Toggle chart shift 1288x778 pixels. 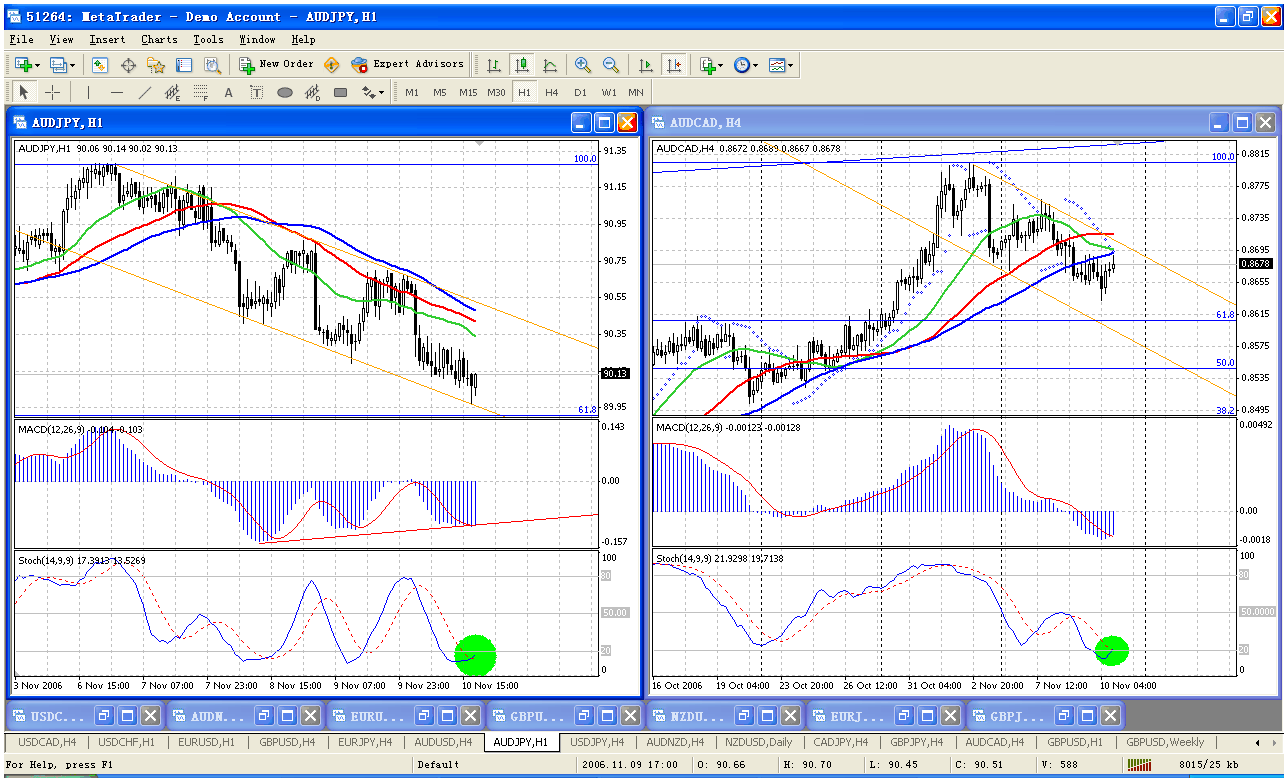point(674,65)
